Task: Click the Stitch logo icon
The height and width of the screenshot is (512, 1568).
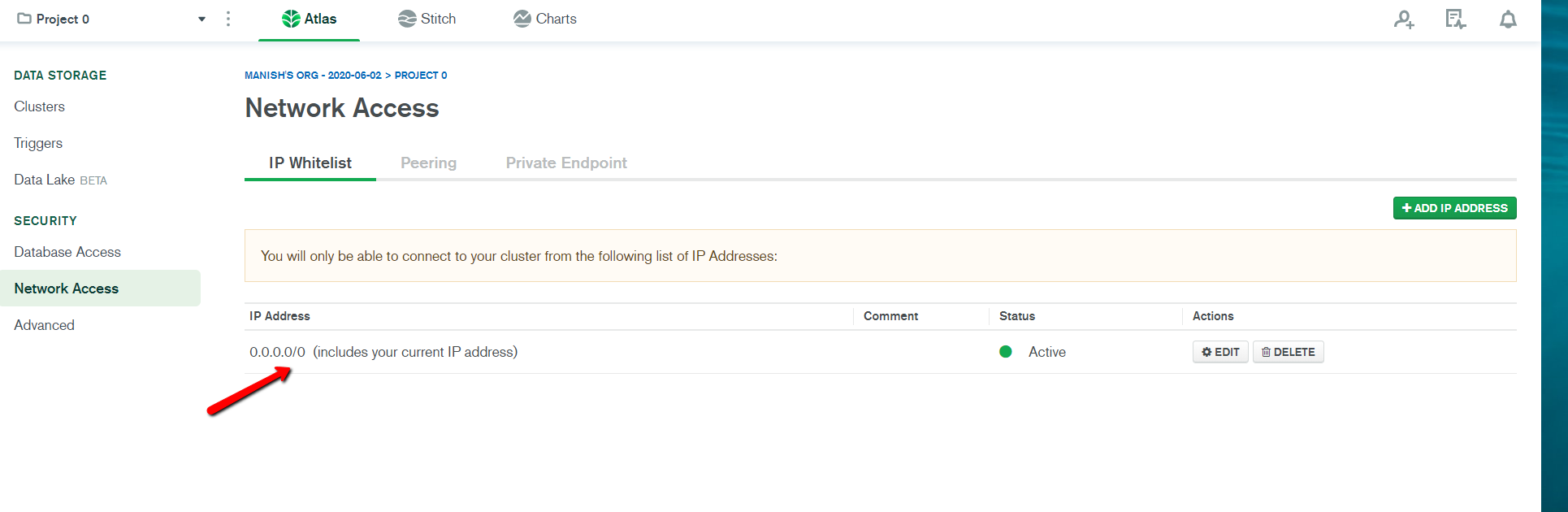Action: point(407,19)
